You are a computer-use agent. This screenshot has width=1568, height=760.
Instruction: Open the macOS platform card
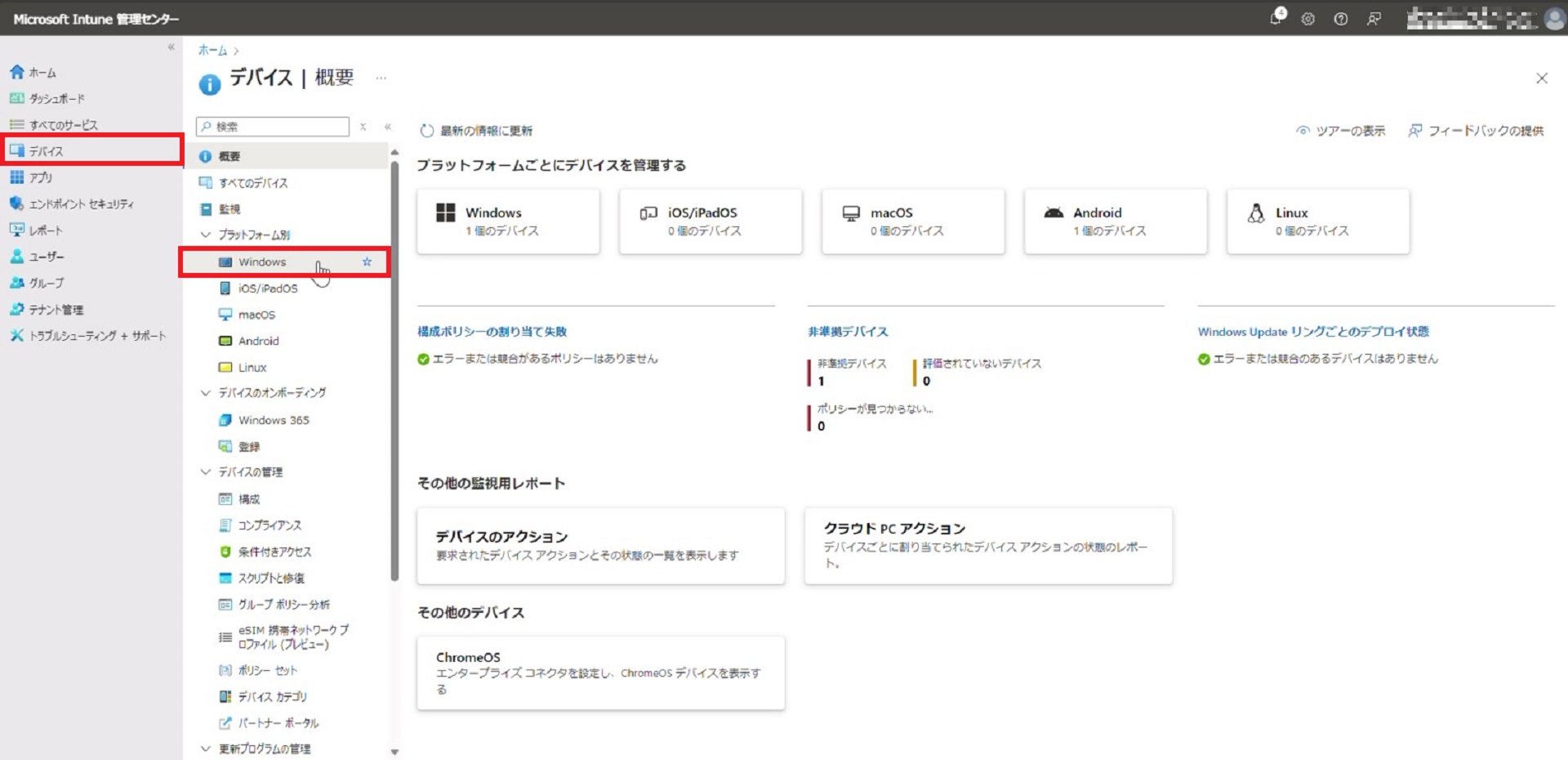click(913, 221)
